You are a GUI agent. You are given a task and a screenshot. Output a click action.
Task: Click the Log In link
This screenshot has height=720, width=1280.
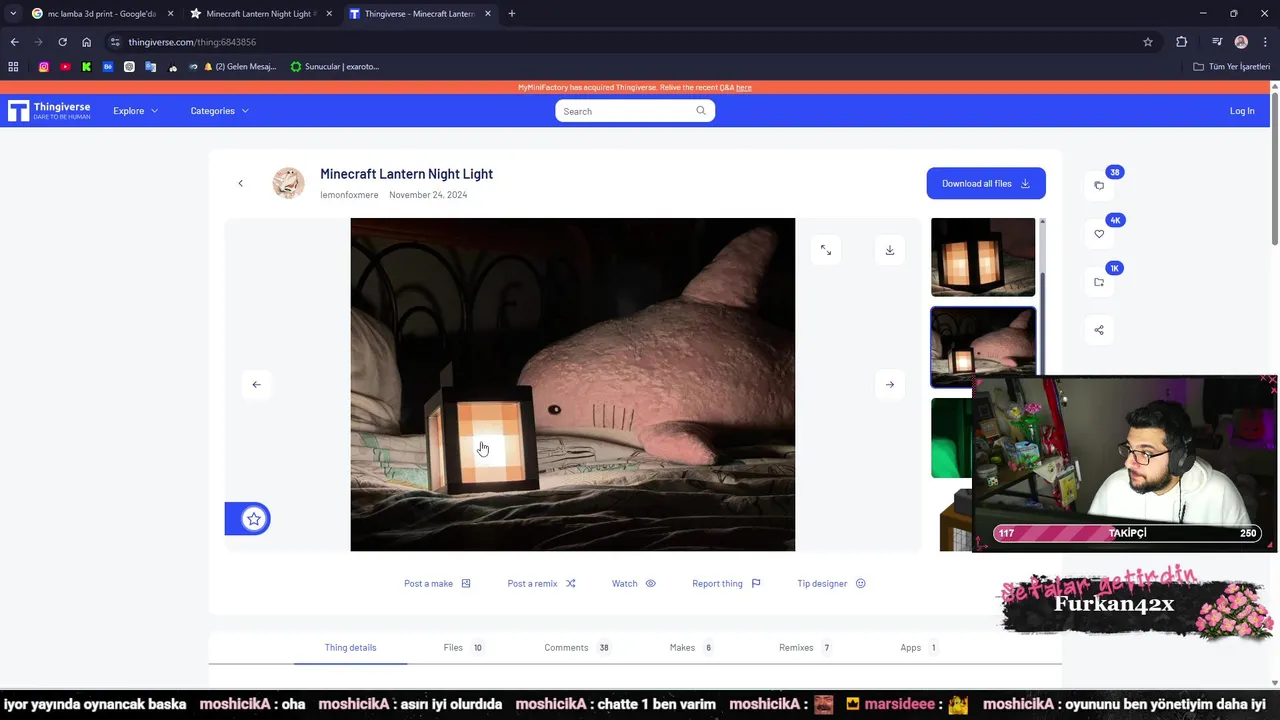(1242, 111)
